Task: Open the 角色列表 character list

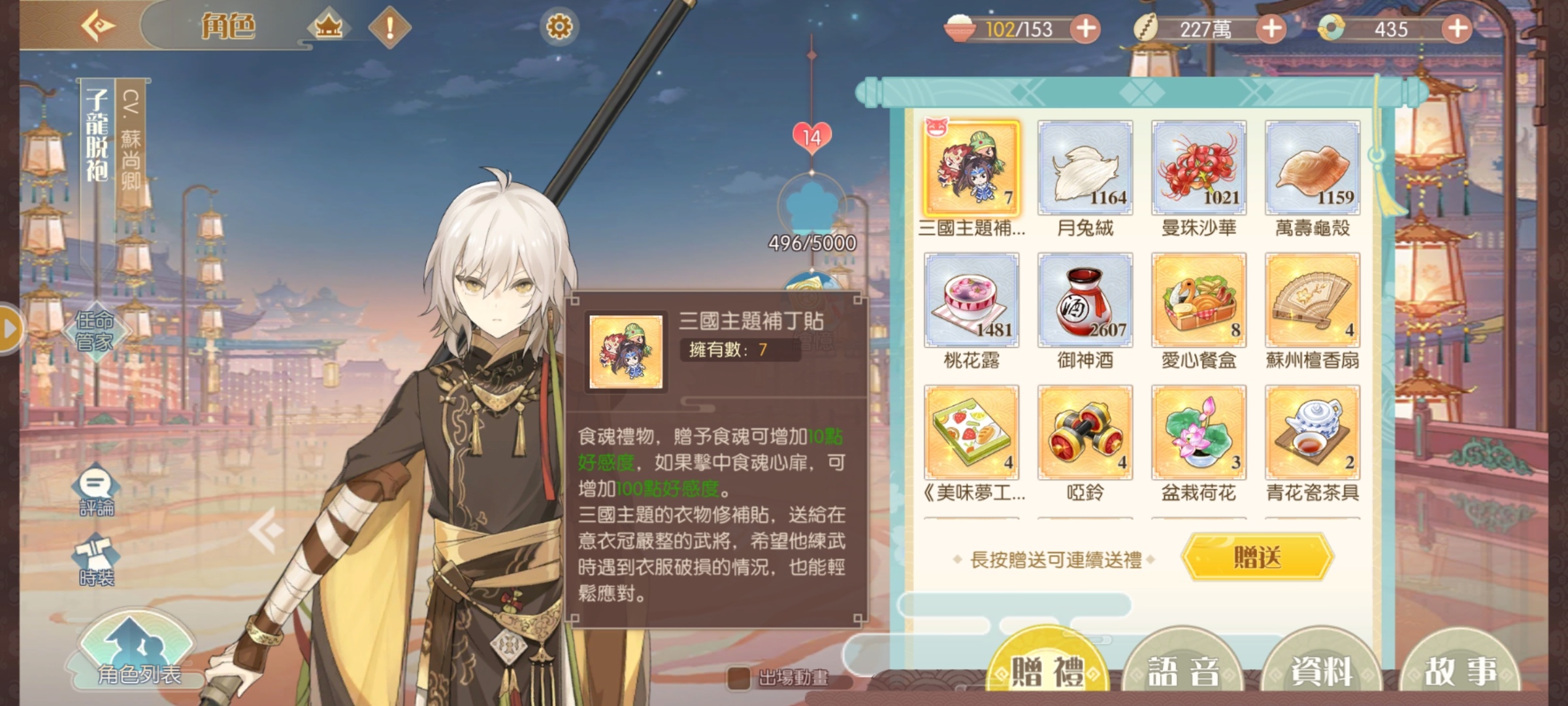Action: coord(137,651)
